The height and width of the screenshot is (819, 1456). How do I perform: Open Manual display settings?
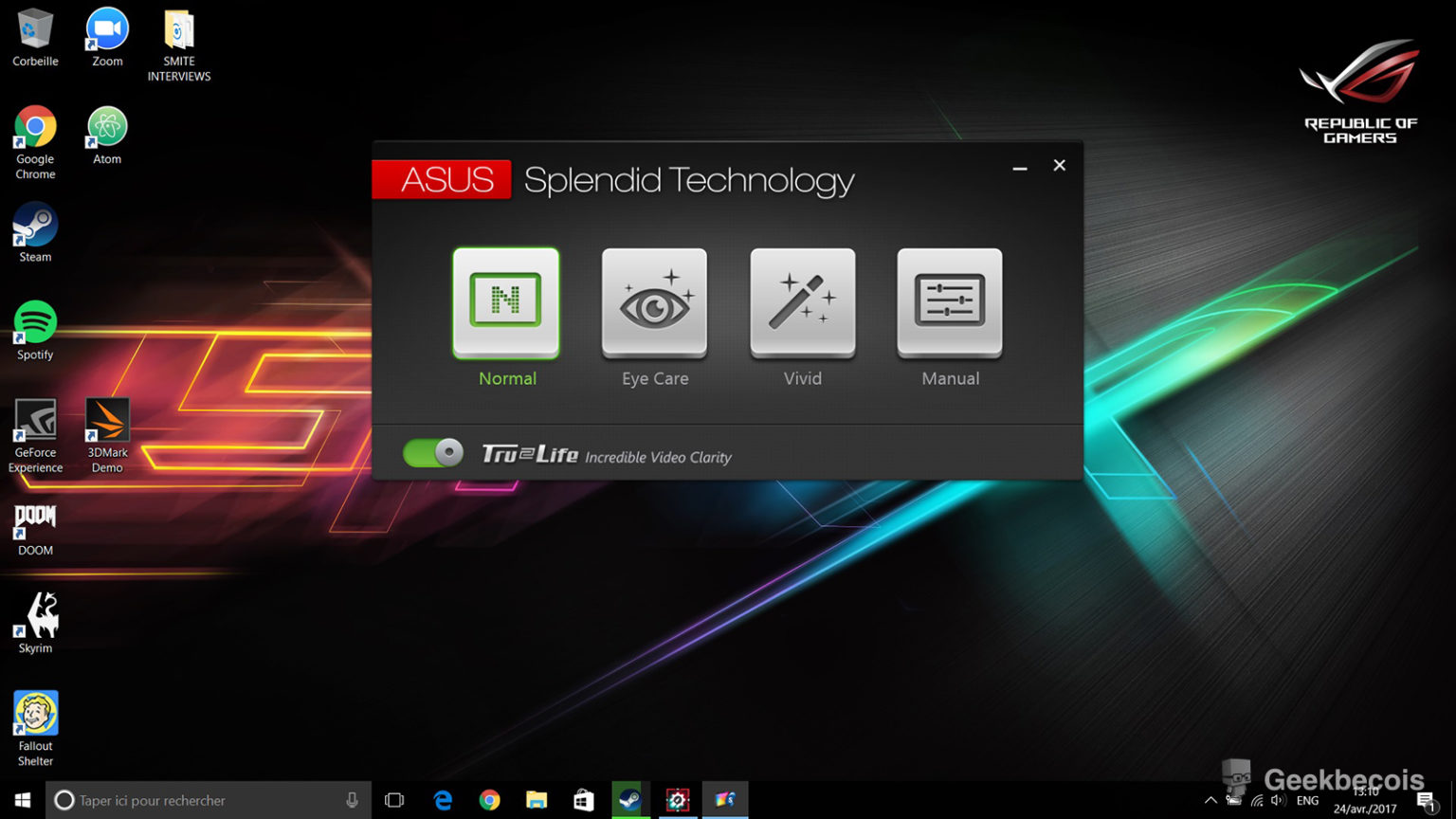pyautogui.click(x=950, y=302)
